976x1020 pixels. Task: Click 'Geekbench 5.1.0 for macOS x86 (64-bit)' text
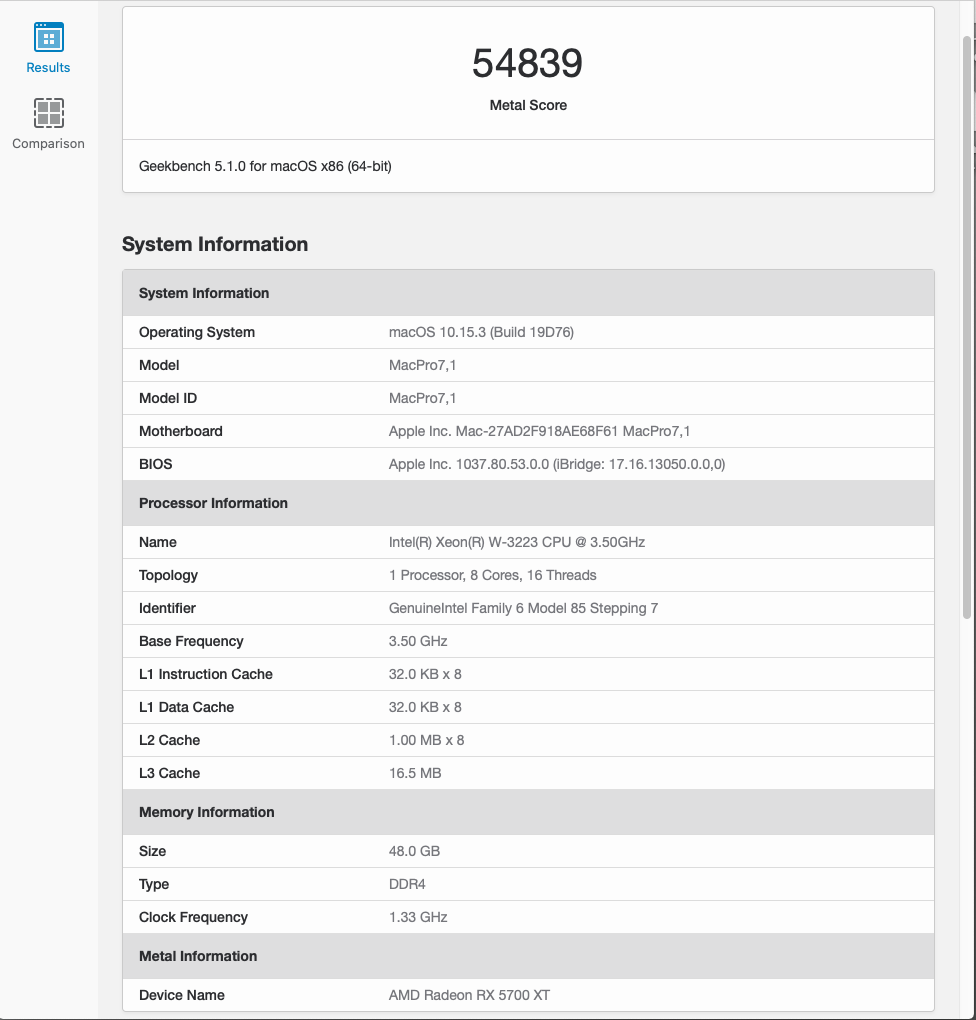[x=265, y=167]
